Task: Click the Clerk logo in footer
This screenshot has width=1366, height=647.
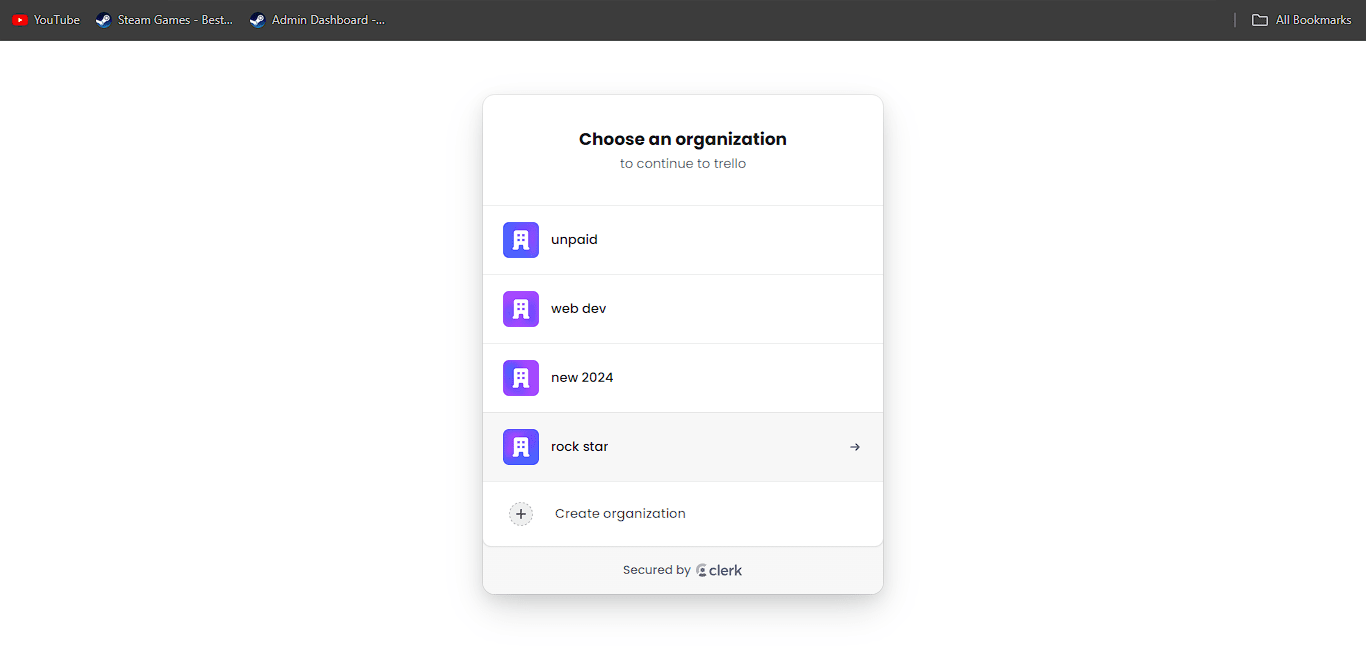Action: pyautogui.click(x=719, y=570)
